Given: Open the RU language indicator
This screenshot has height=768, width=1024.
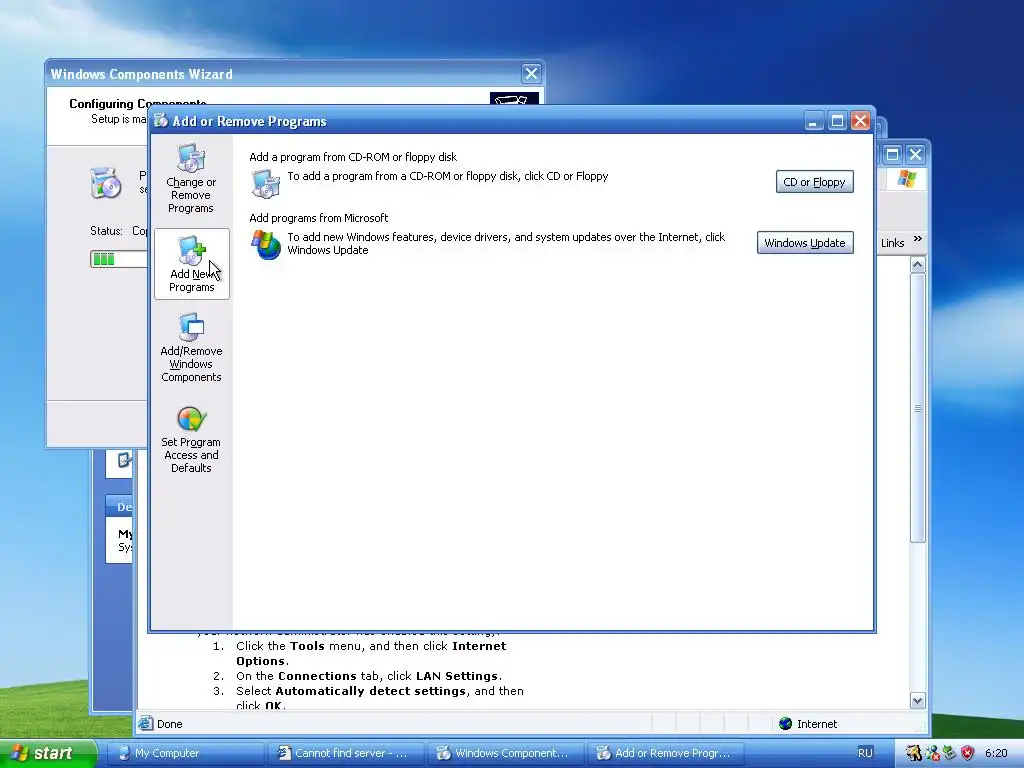Looking at the screenshot, I should pyautogui.click(x=865, y=753).
